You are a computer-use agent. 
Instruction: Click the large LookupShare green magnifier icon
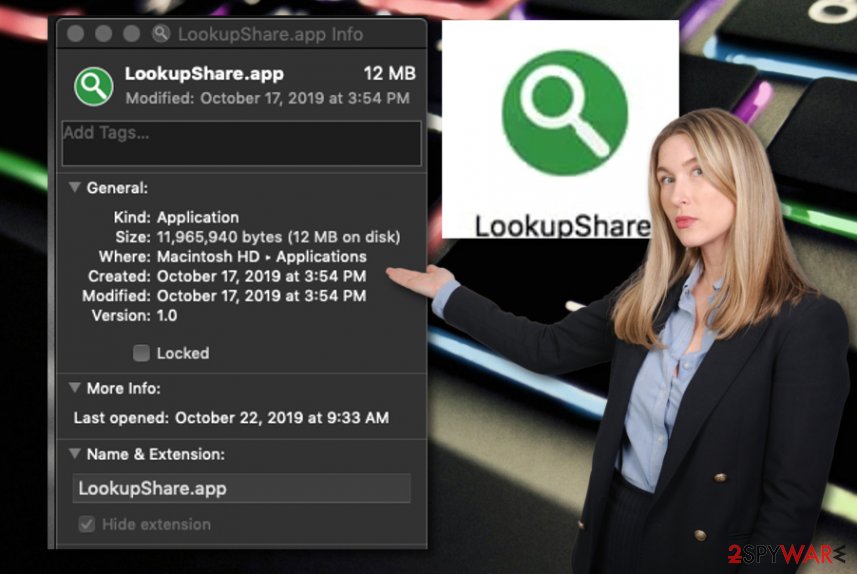(x=565, y=113)
